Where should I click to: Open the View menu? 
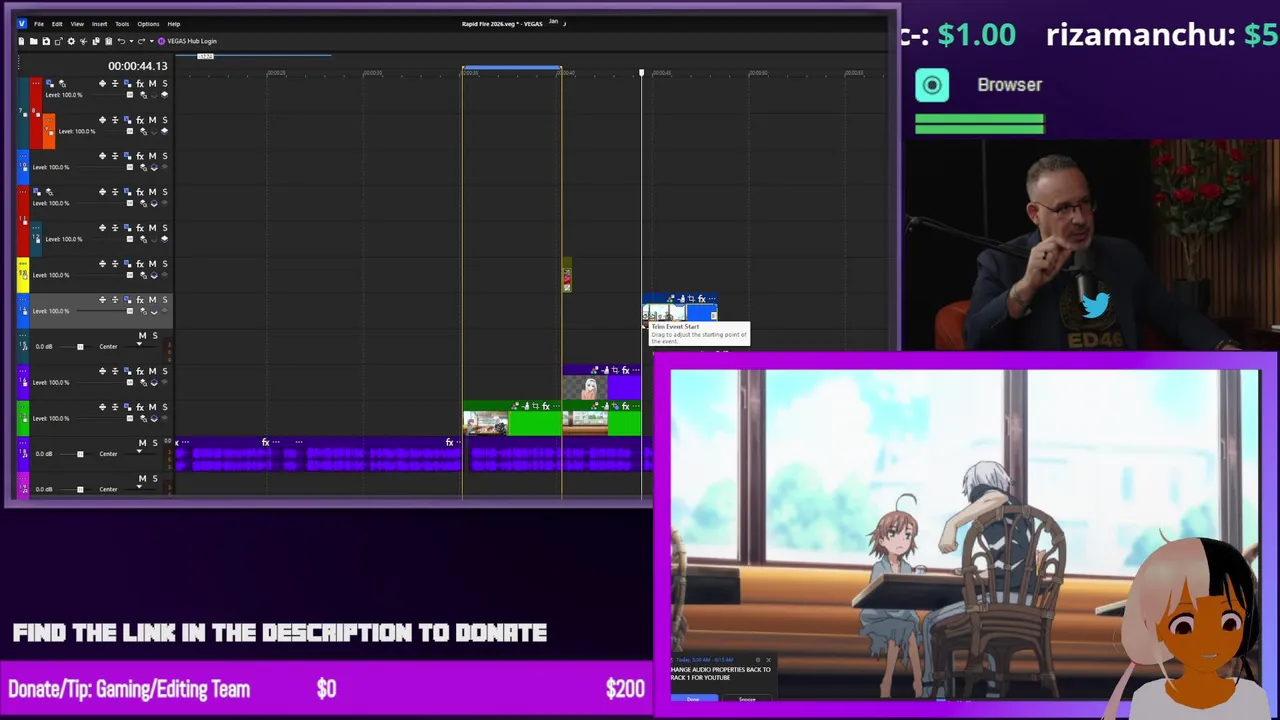coord(77,24)
